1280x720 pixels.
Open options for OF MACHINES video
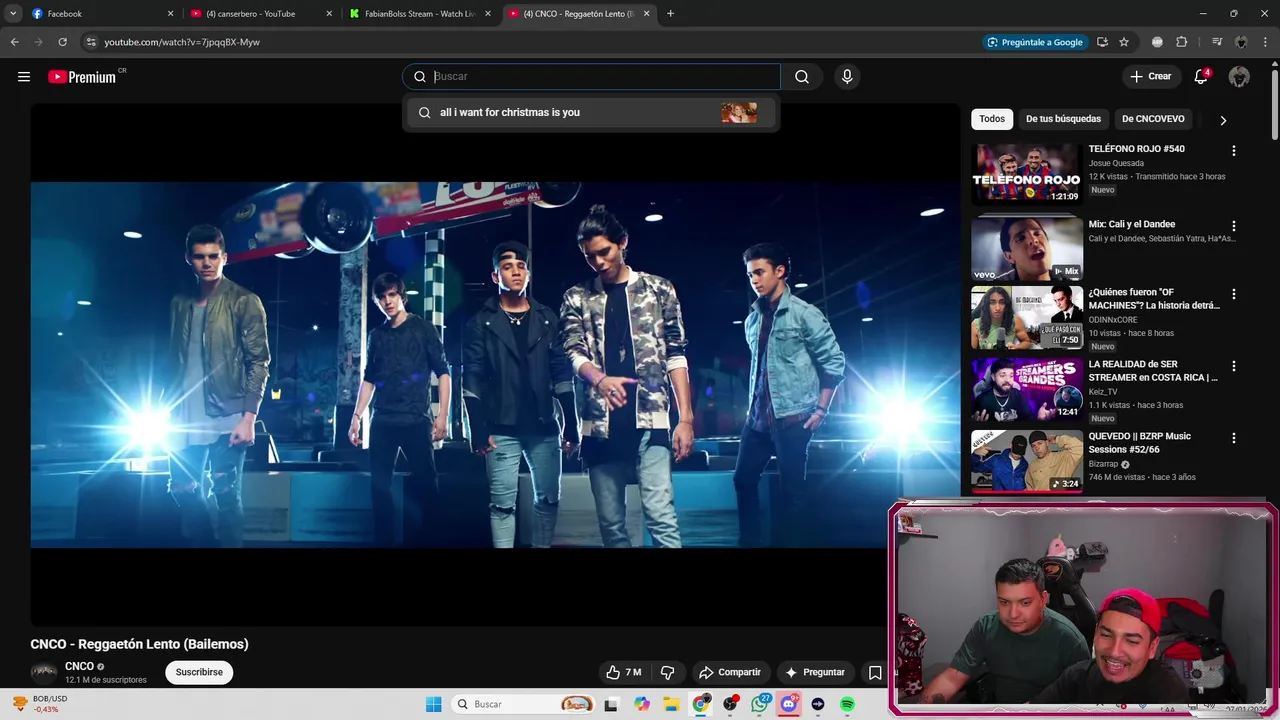pyautogui.click(x=1233, y=294)
